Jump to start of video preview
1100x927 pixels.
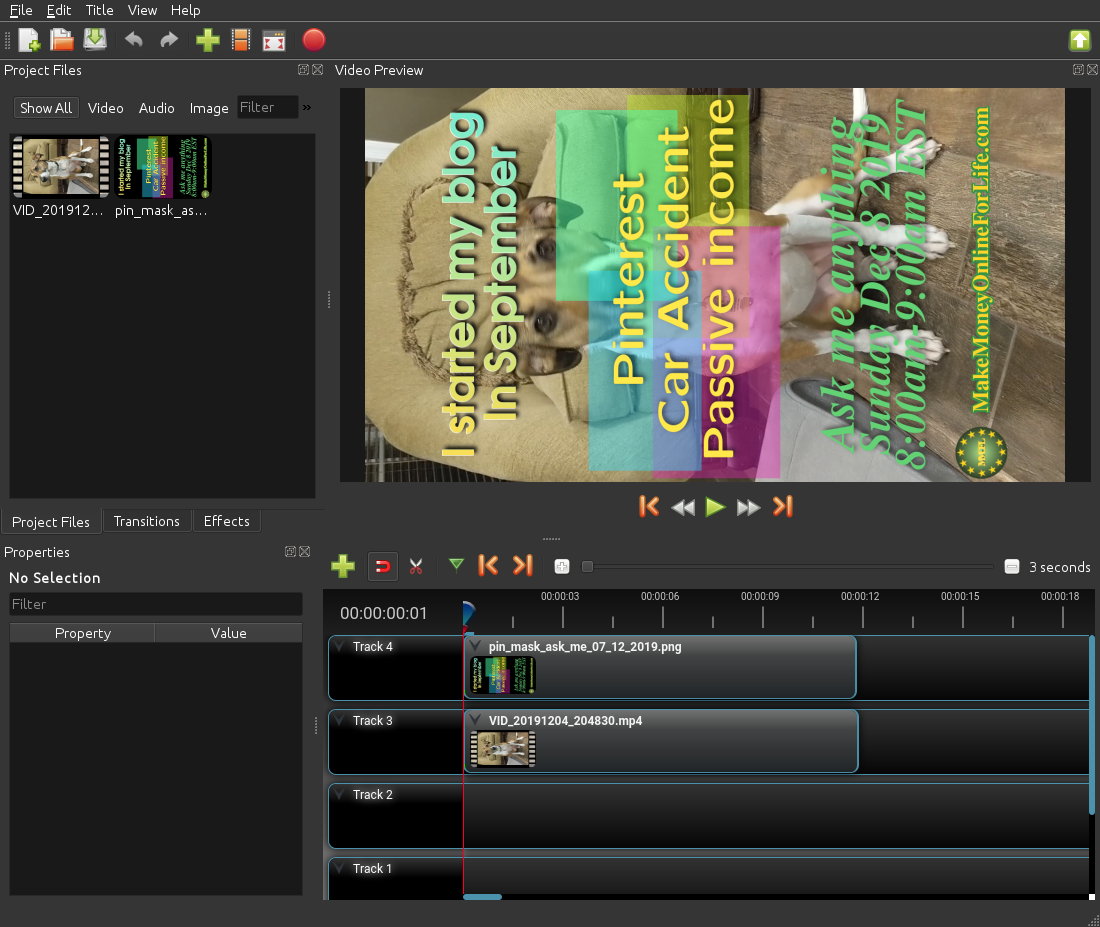point(649,507)
